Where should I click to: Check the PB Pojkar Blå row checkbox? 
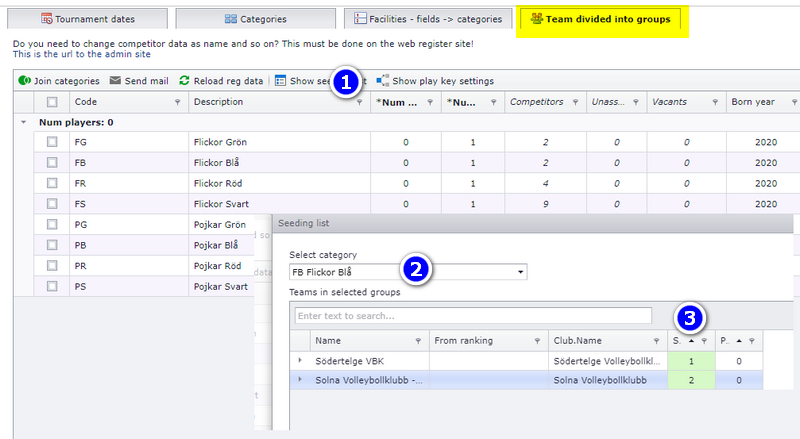click(x=52, y=245)
